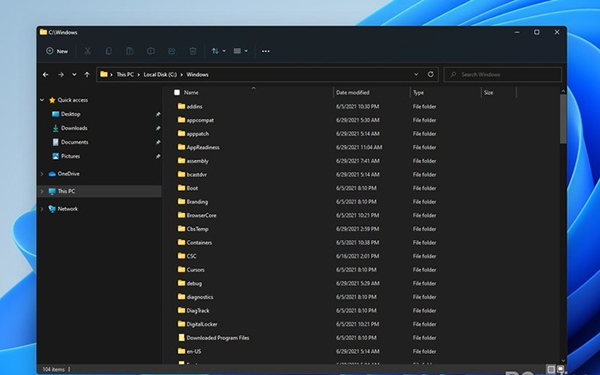
Task: Select the appcompat folder
Action: click(x=200, y=120)
